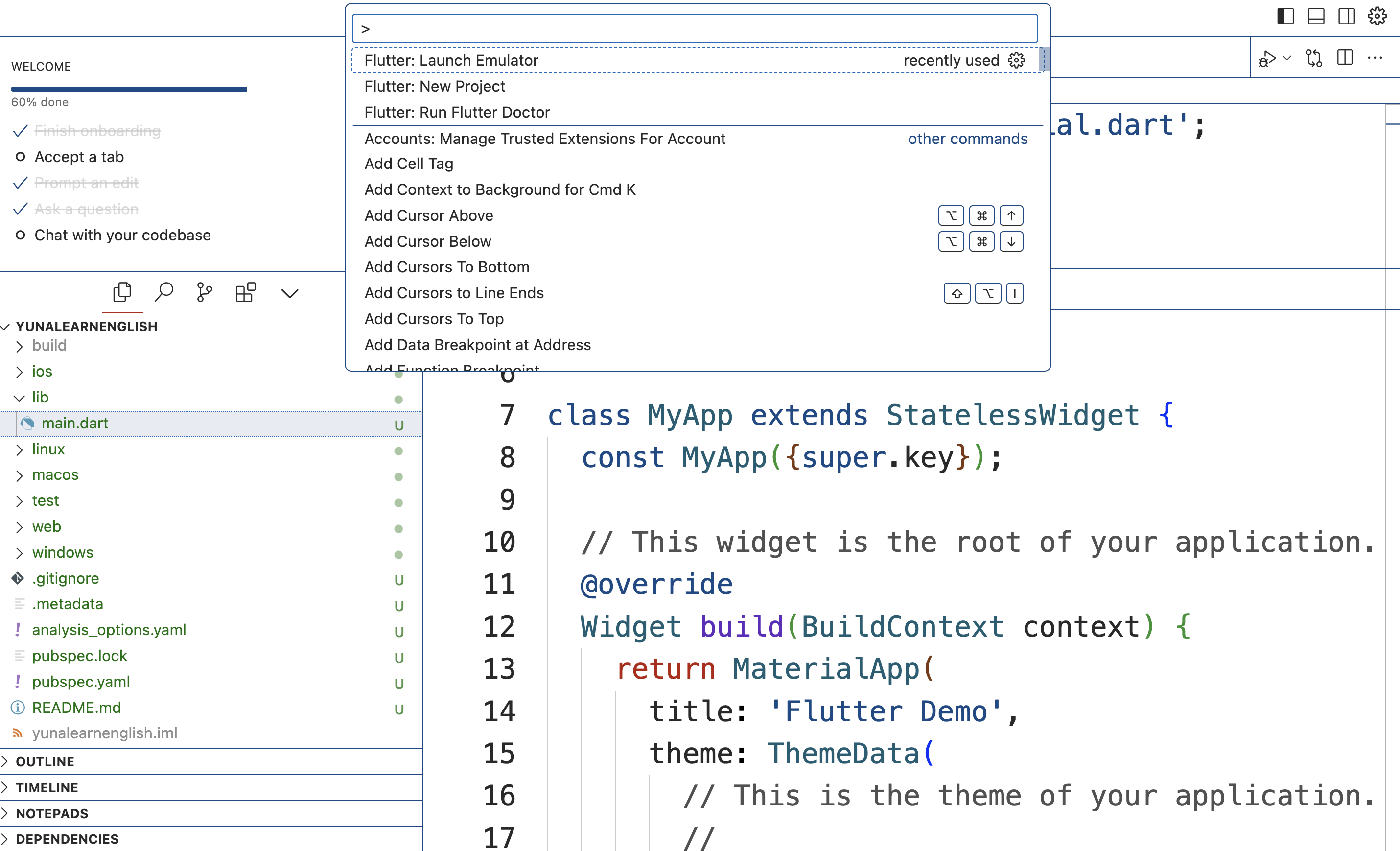Select Add Data Breakpoint at Address
The image size is (1400, 851).
point(698,345)
